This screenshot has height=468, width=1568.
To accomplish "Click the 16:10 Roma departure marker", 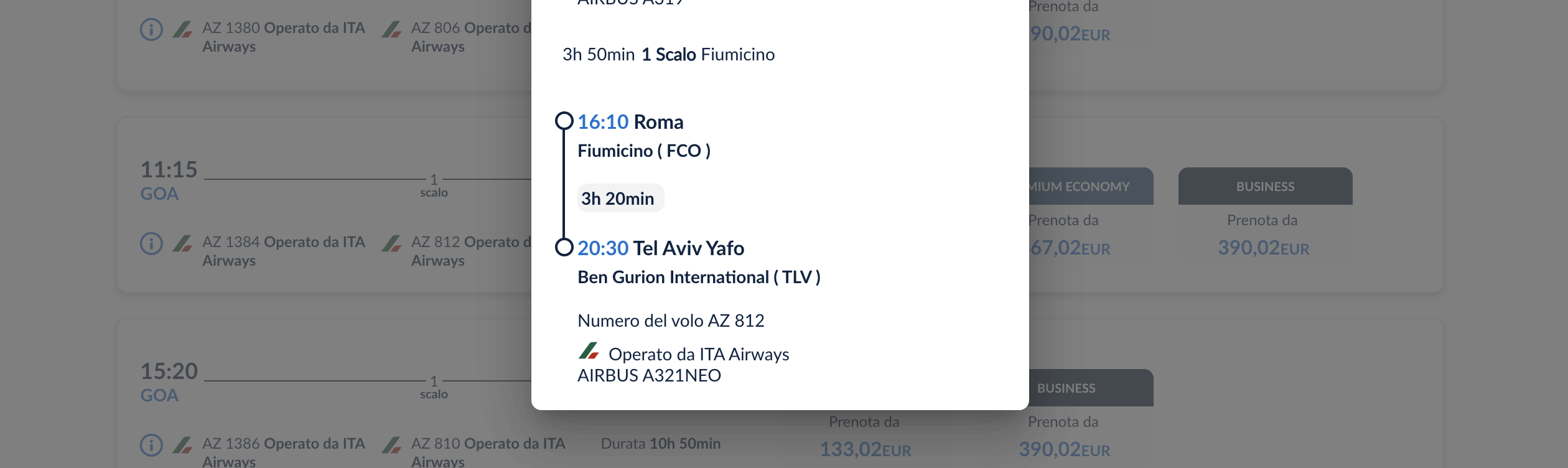I will pyautogui.click(x=564, y=121).
